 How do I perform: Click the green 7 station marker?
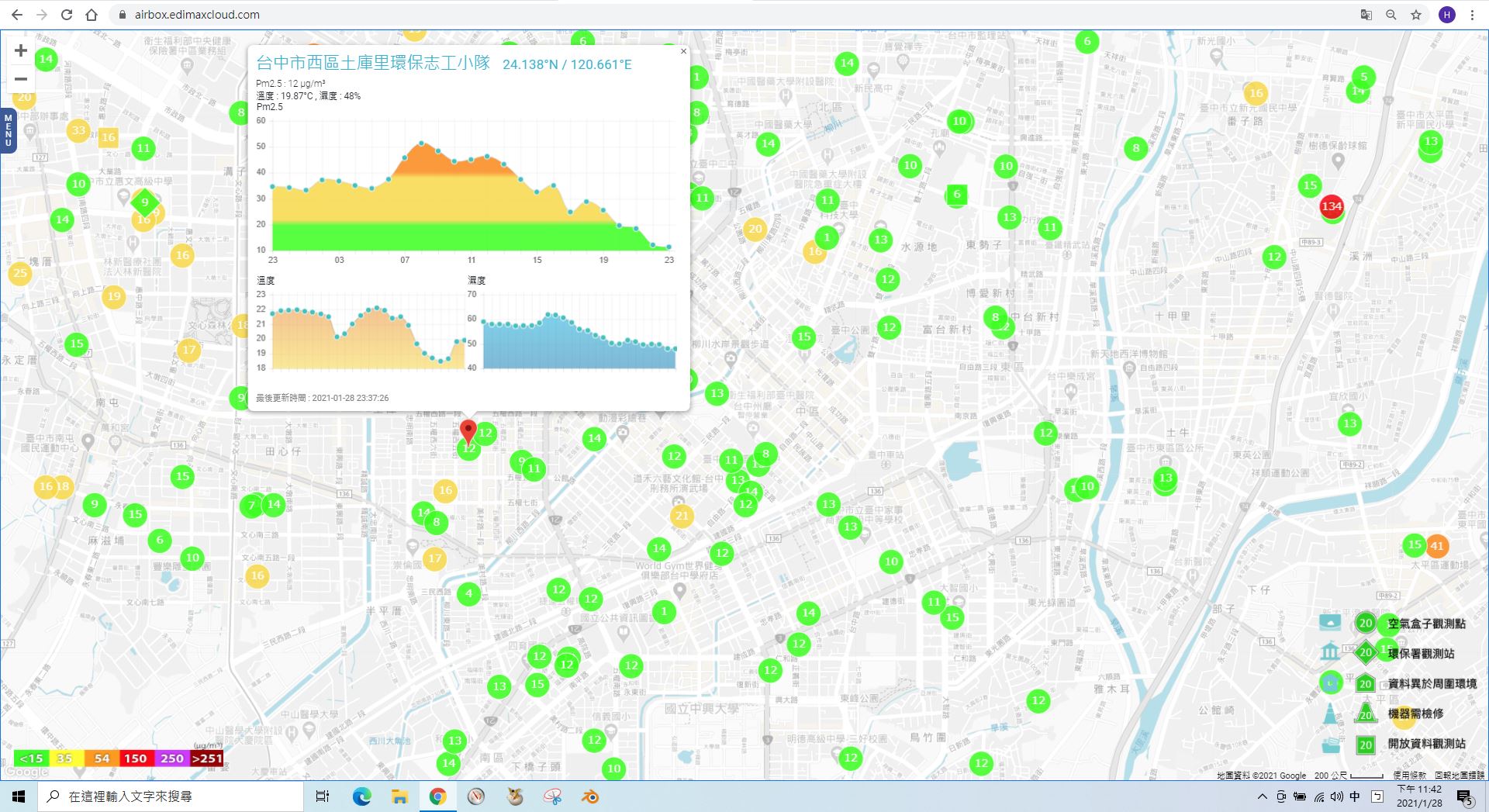point(251,506)
